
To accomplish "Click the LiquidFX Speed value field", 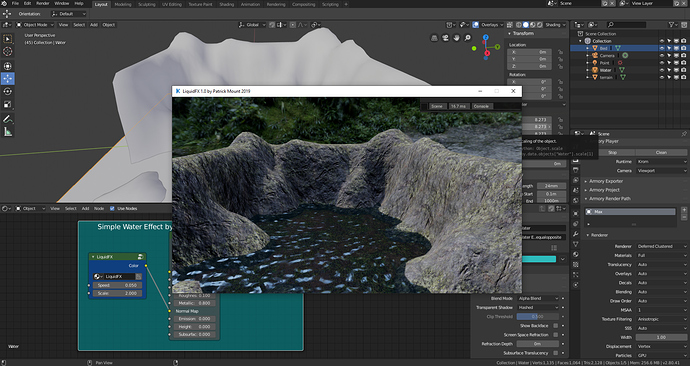I will click(117, 285).
